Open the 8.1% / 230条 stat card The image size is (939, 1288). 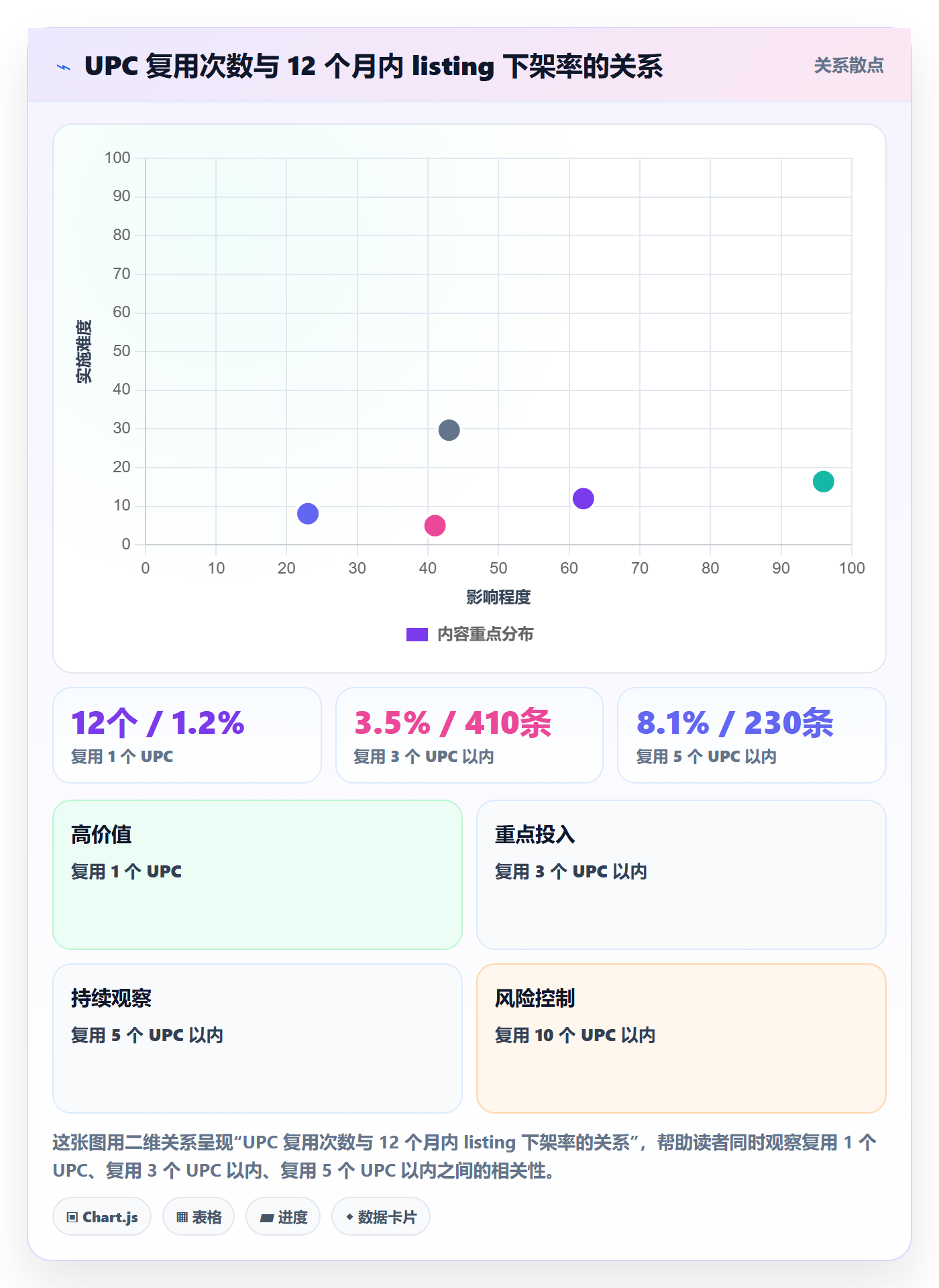click(752, 735)
